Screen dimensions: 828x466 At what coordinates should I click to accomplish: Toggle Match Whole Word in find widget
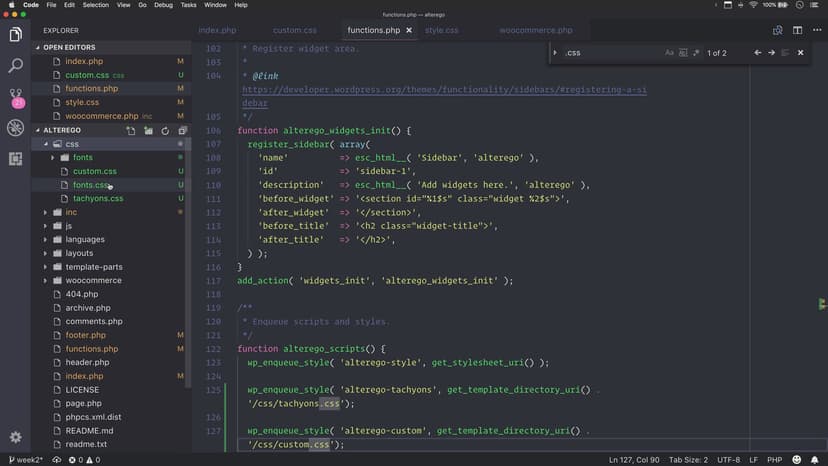683,53
